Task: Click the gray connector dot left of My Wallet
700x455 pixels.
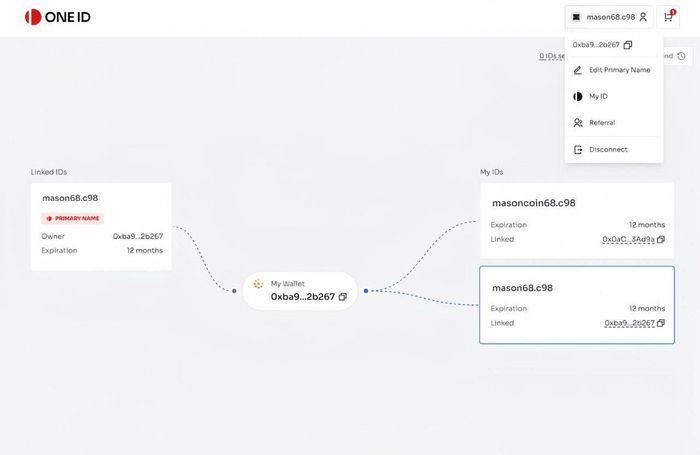Action: pos(234,291)
